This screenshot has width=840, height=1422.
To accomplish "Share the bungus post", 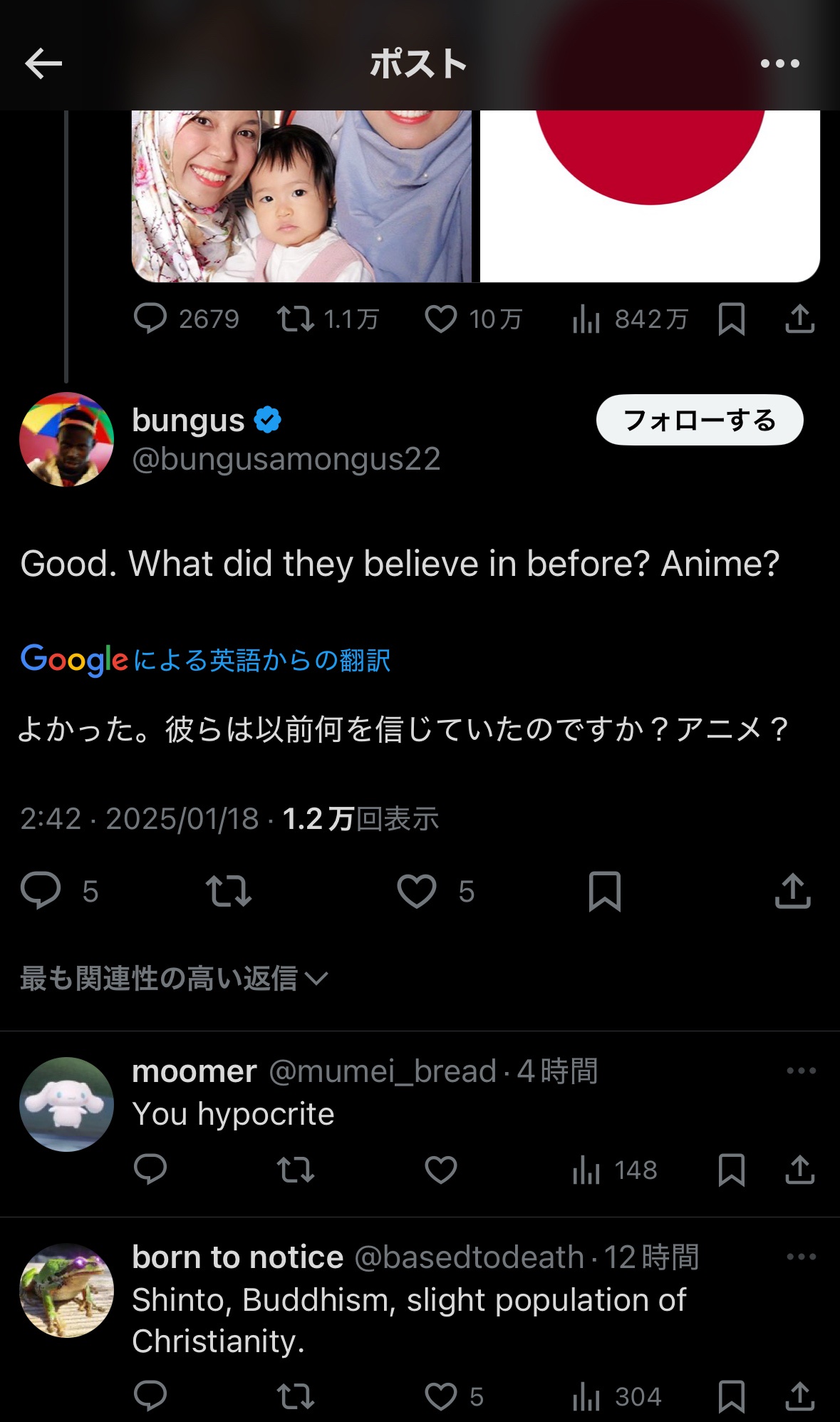I will [x=792, y=891].
